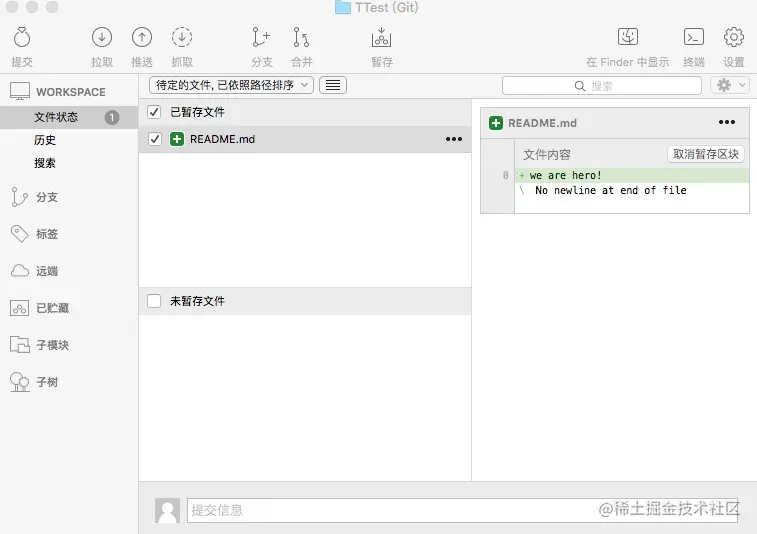Click the line number 0 in diff gutter

point(505,175)
